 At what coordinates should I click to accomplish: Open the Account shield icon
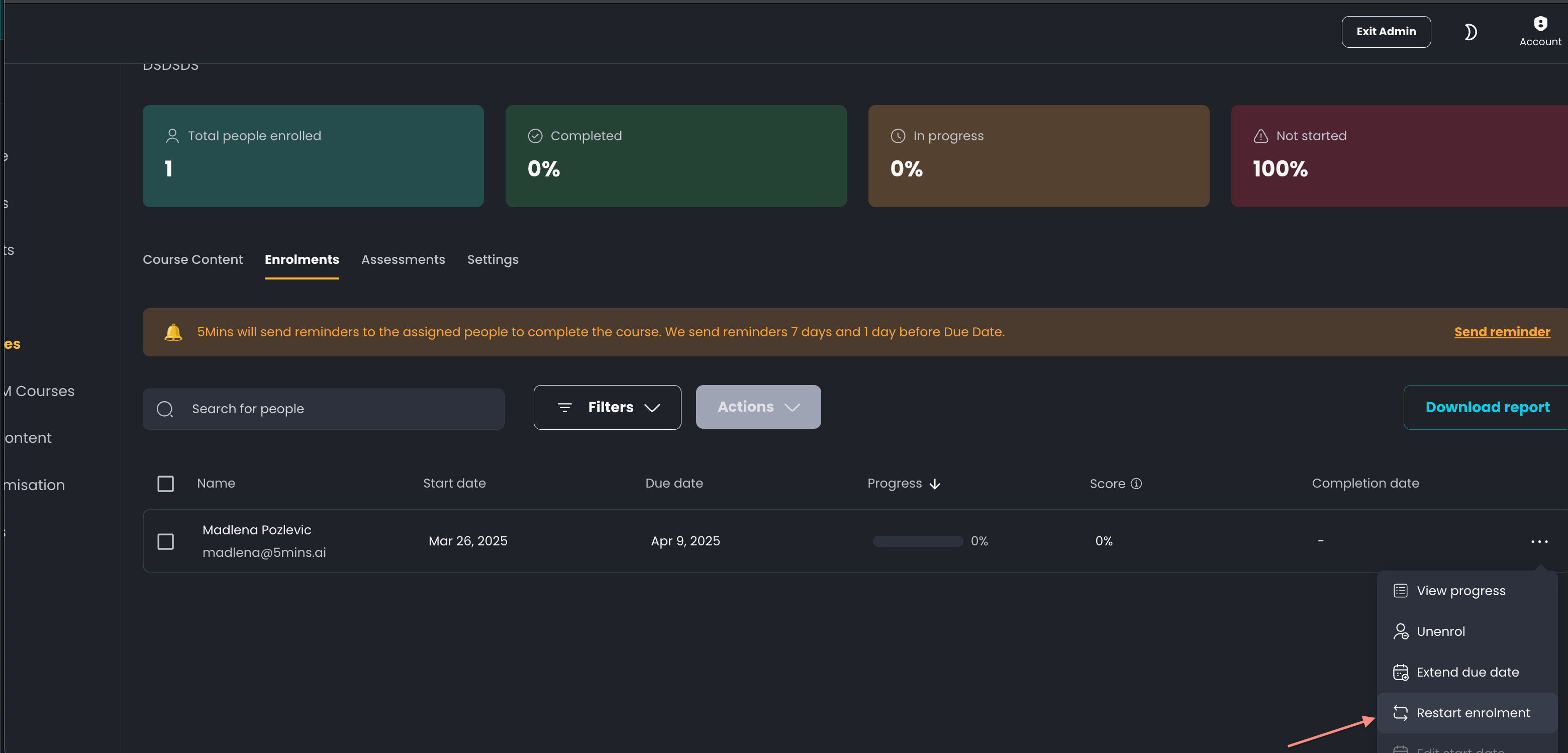tap(1540, 24)
